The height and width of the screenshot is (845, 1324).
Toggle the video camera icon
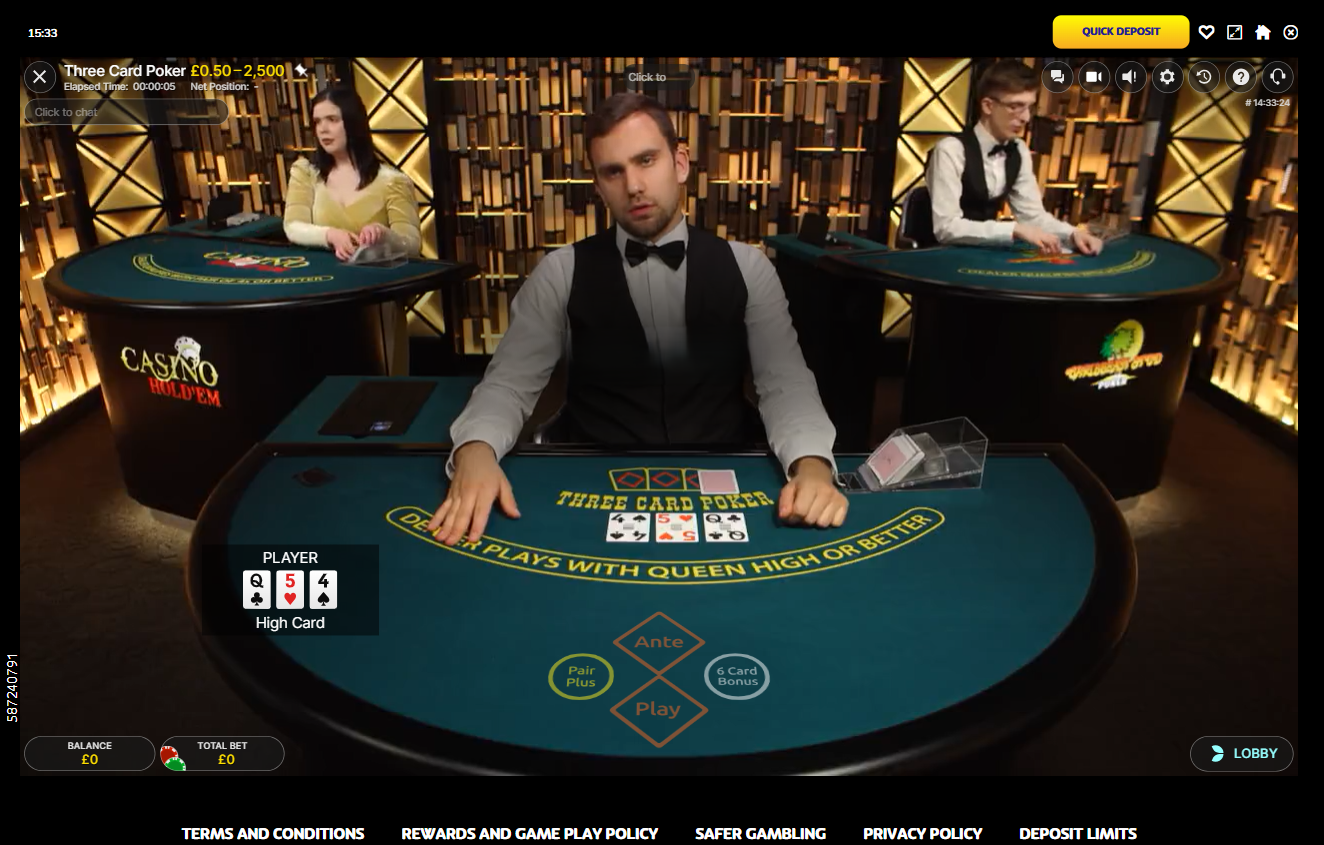point(1094,77)
